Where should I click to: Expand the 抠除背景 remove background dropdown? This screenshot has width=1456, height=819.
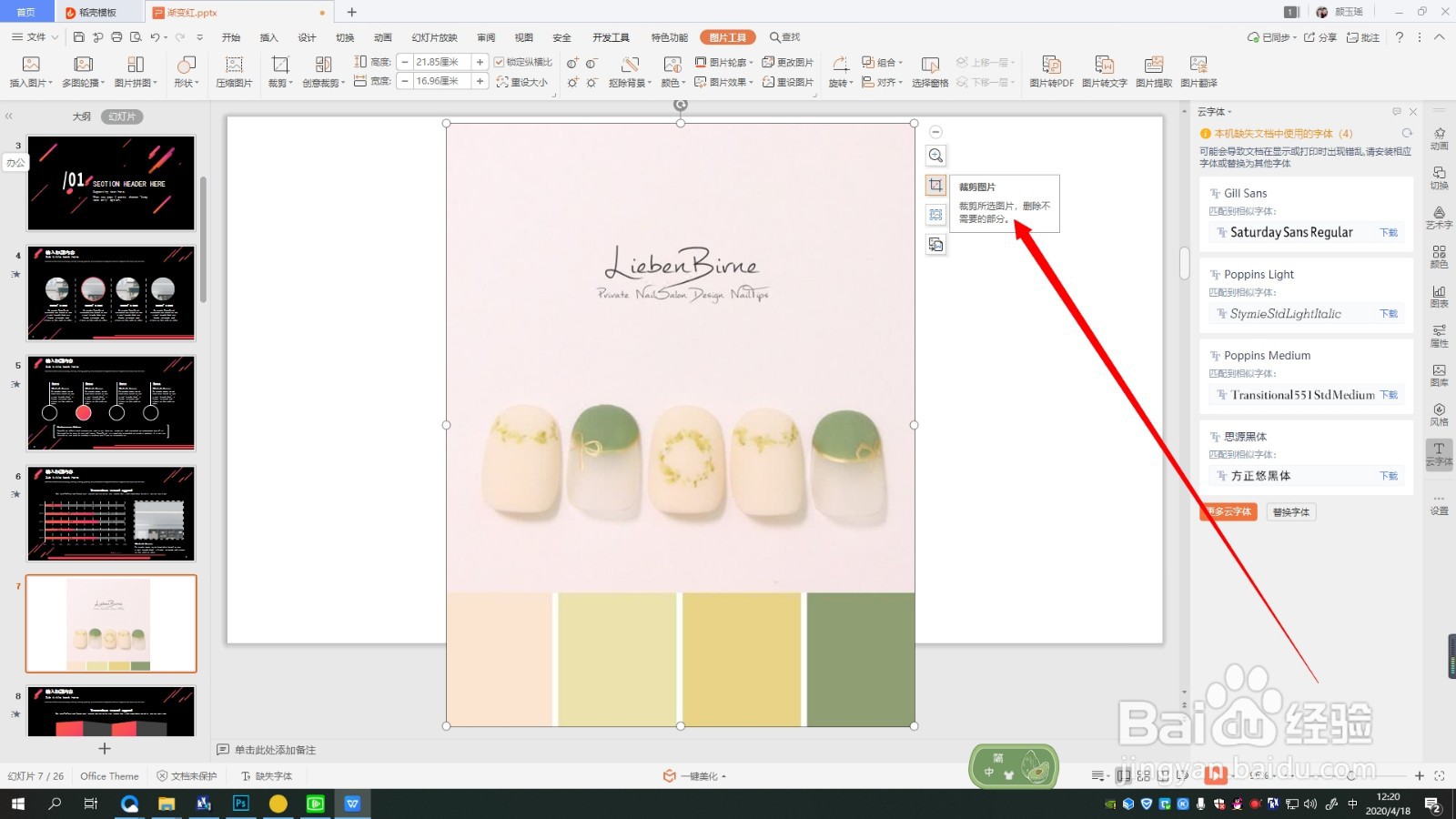630,71
